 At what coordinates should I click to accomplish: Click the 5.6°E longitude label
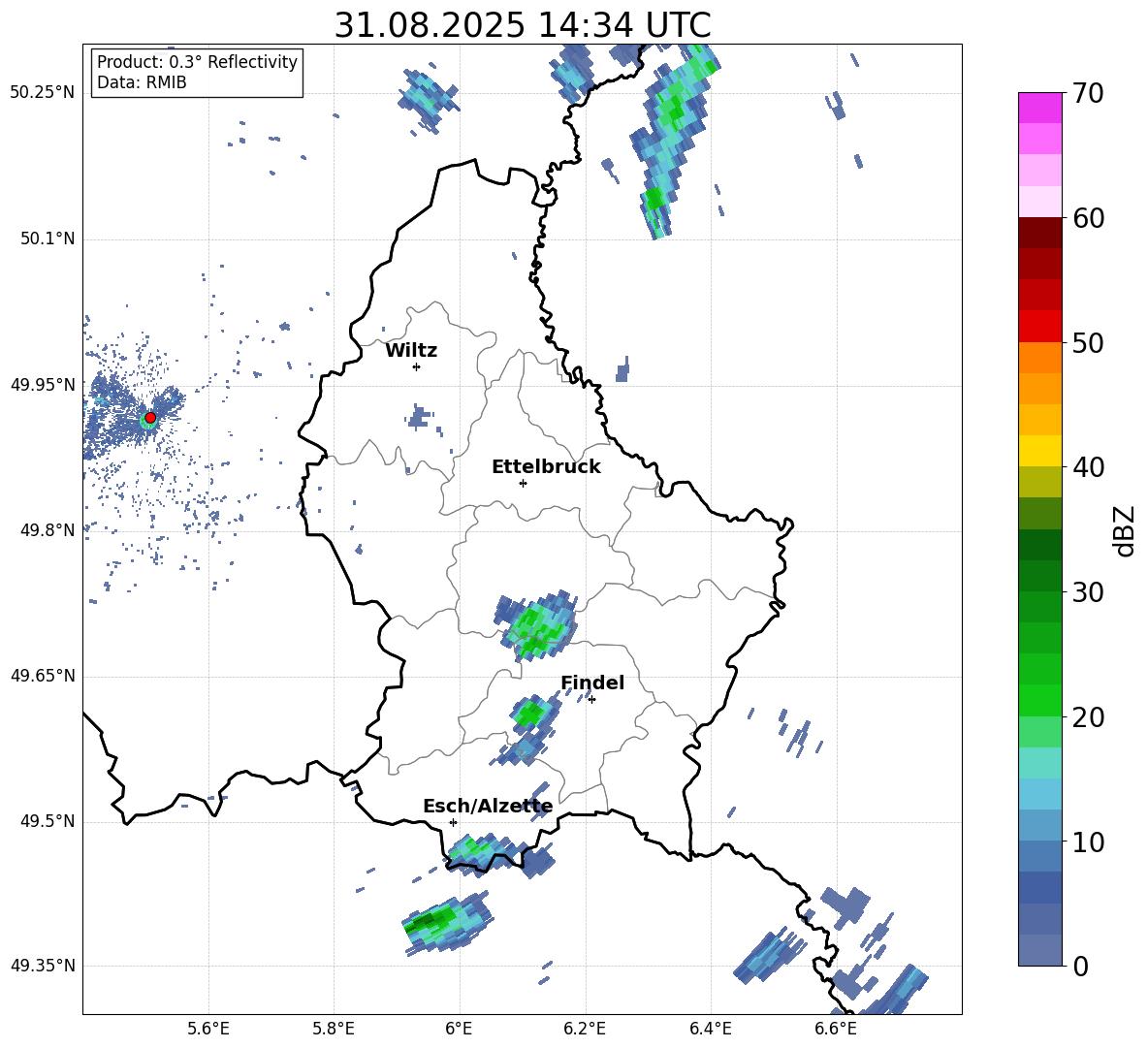208,1029
